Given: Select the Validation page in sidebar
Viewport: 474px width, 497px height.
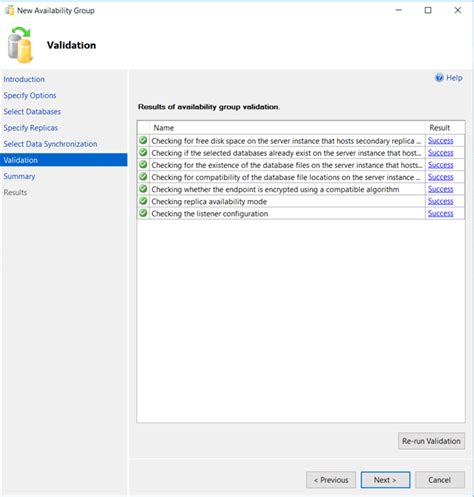Looking at the screenshot, I should (64, 160).
